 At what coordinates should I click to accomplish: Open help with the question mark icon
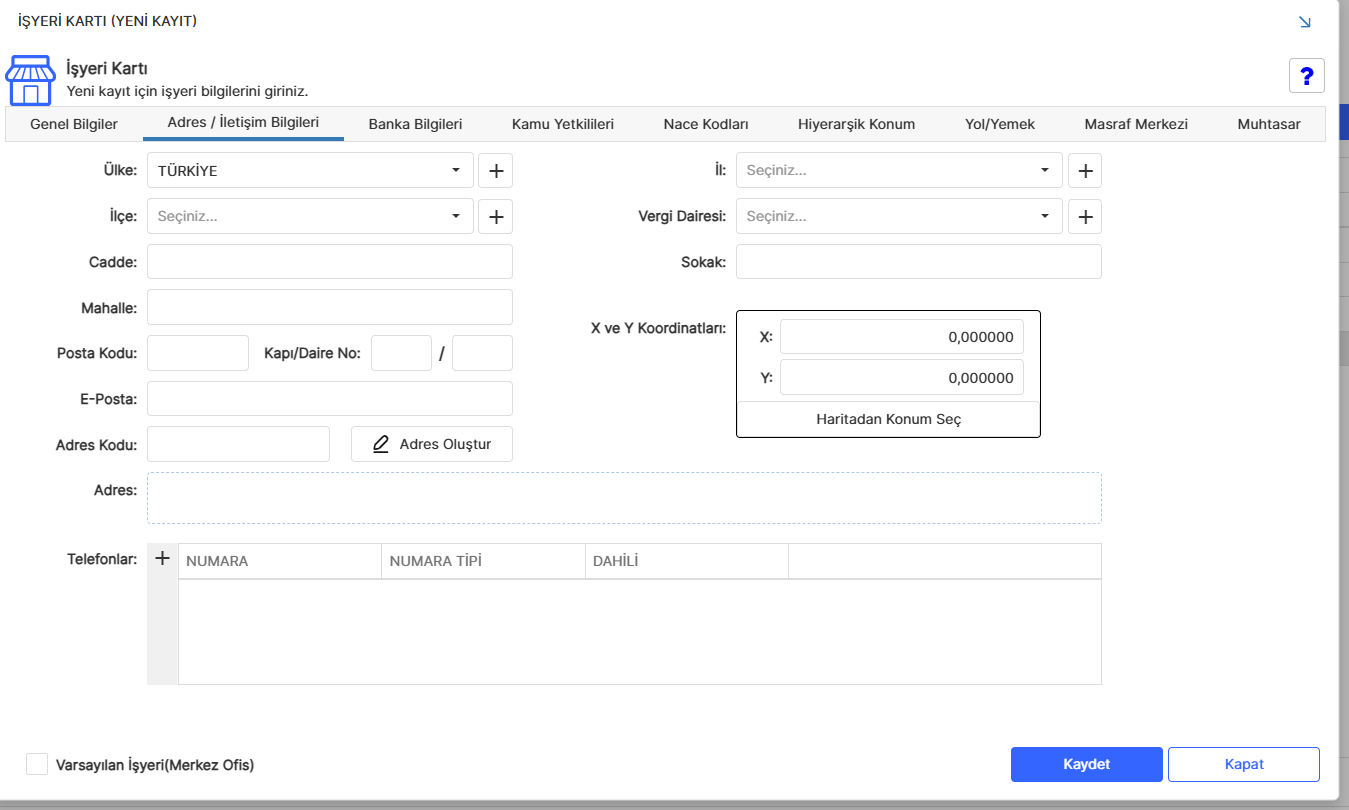1307,76
